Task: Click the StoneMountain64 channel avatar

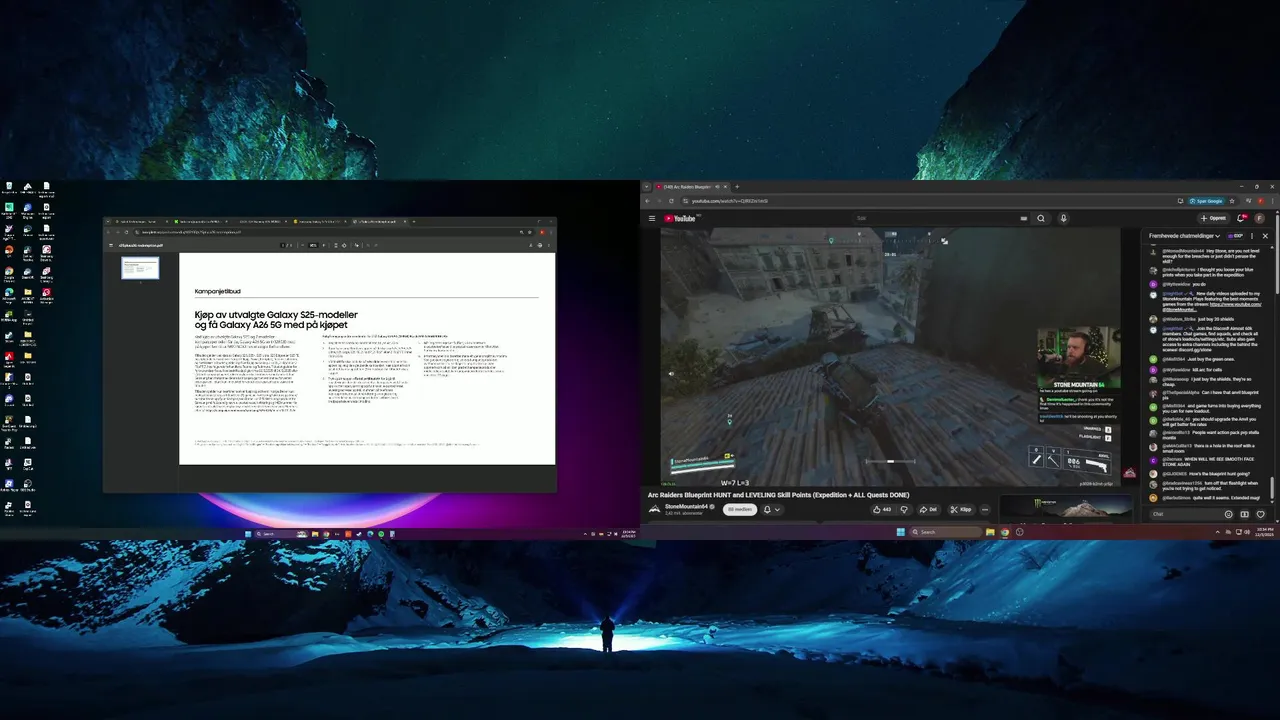Action: (x=655, y=509)
